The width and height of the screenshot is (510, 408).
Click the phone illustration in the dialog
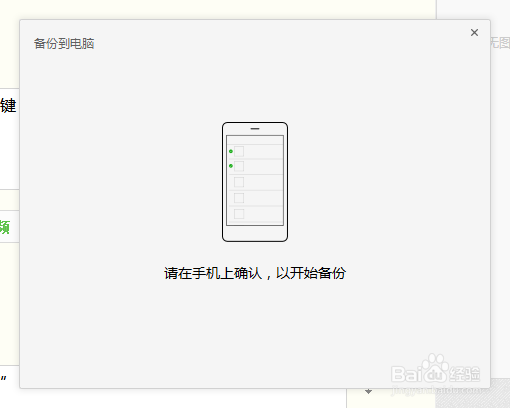coord(255,182)
